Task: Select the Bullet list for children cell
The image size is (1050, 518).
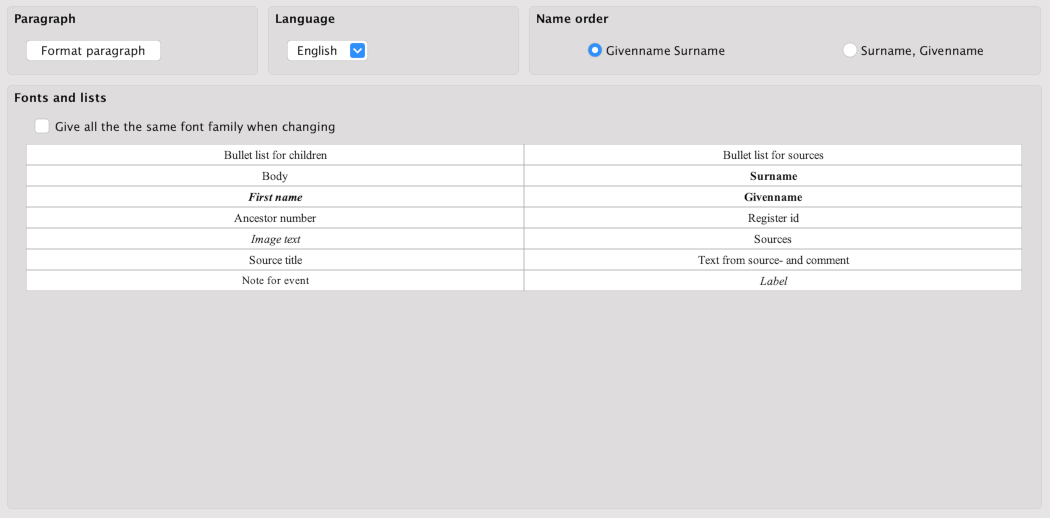Action: click(x=275, y=155)
